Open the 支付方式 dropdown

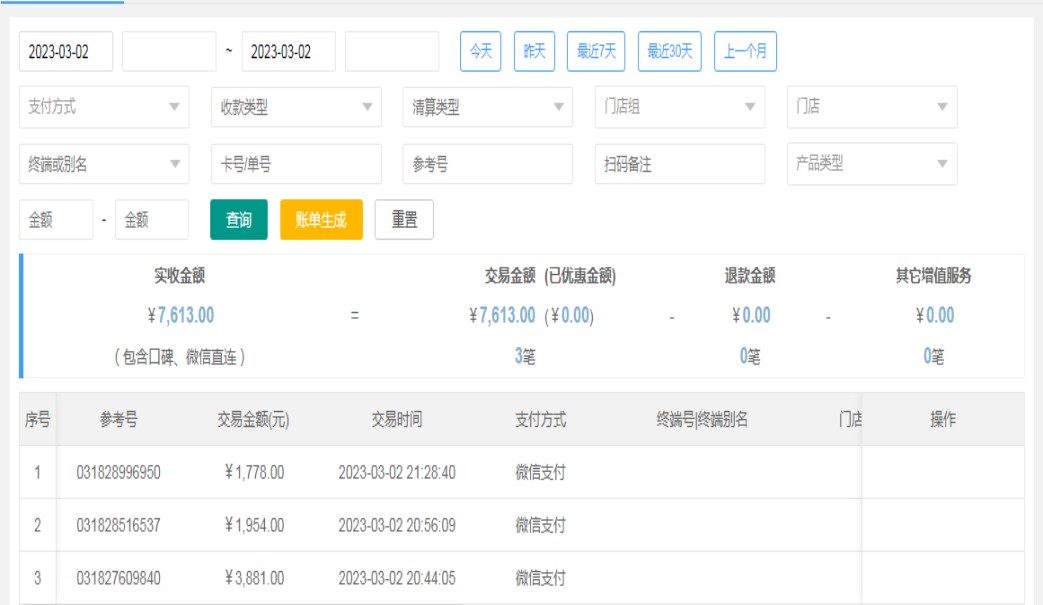pyautogui.click(x=104, y=107)
